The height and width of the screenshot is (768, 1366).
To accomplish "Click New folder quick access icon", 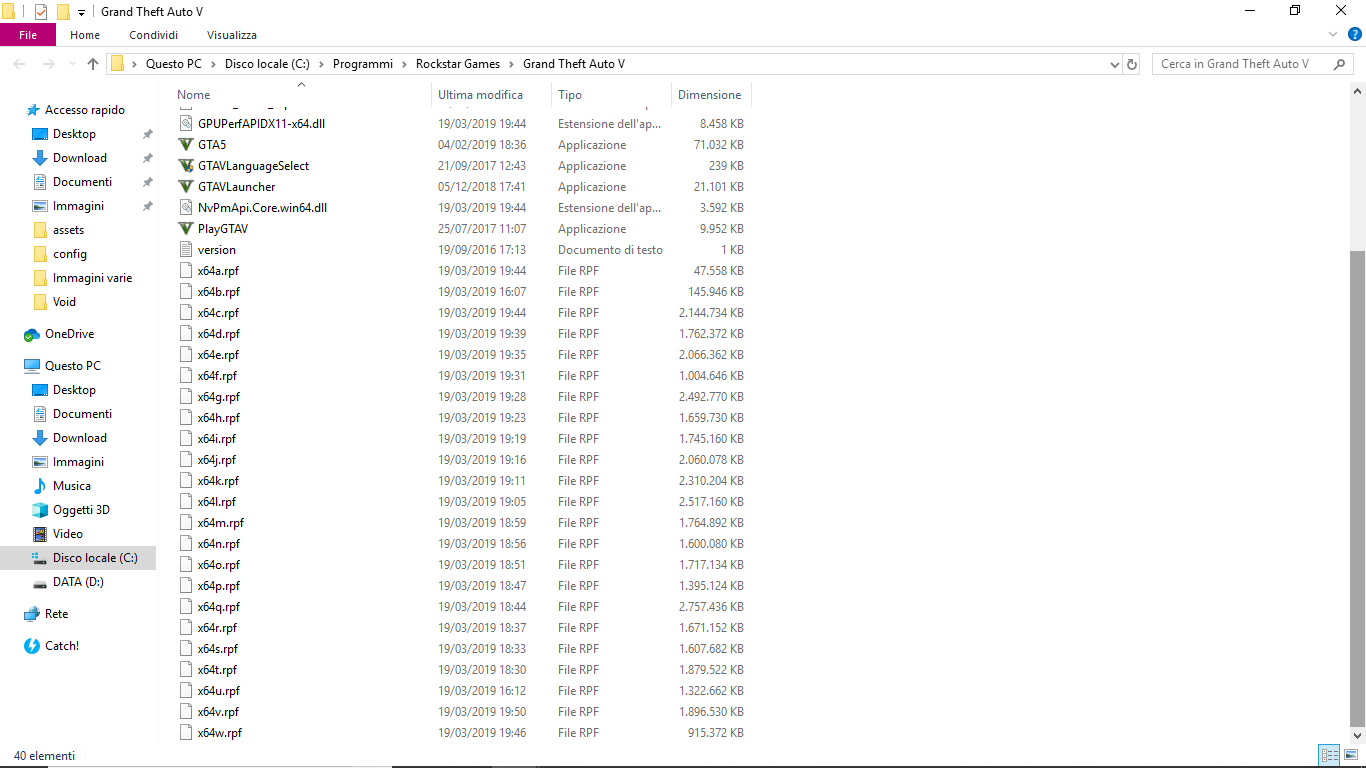I will pos(63,12).
